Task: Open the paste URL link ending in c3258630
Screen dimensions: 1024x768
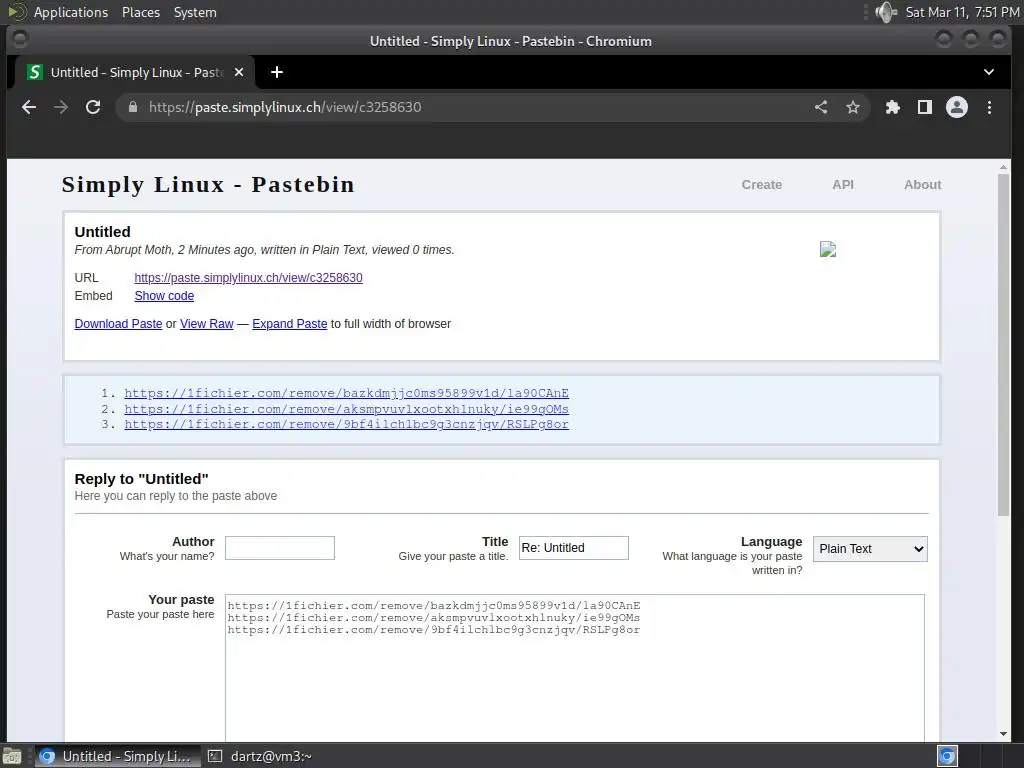Action: pyautogui.click(x=248, y=278)
